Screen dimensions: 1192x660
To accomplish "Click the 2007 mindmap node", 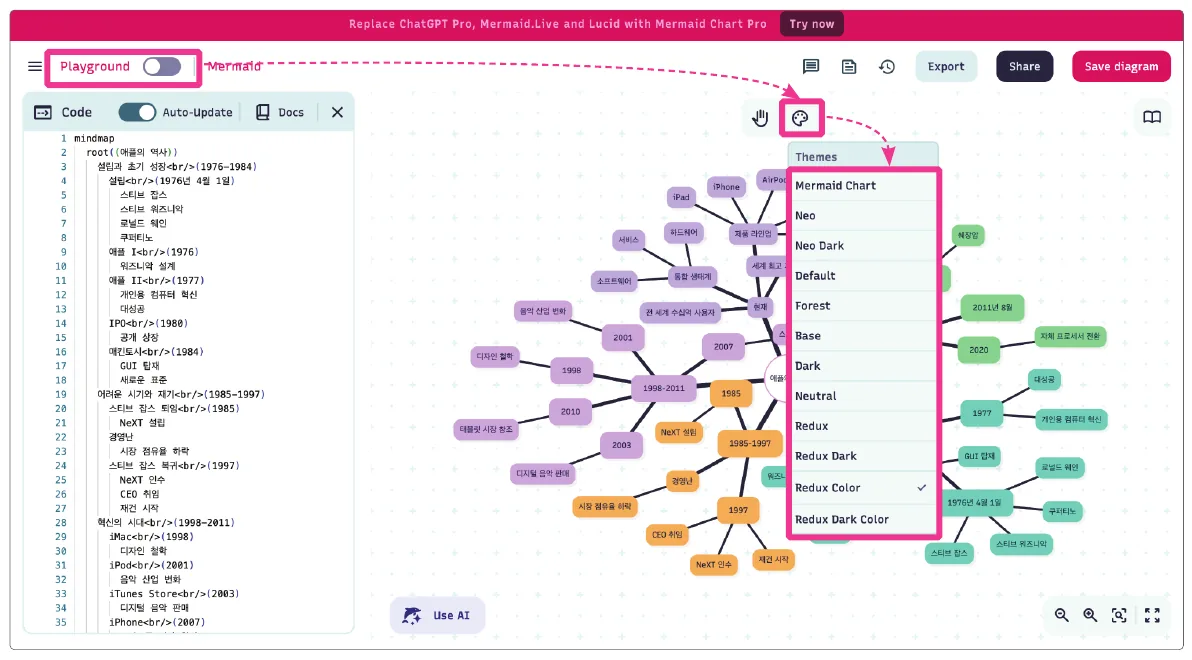I will 723,347.
